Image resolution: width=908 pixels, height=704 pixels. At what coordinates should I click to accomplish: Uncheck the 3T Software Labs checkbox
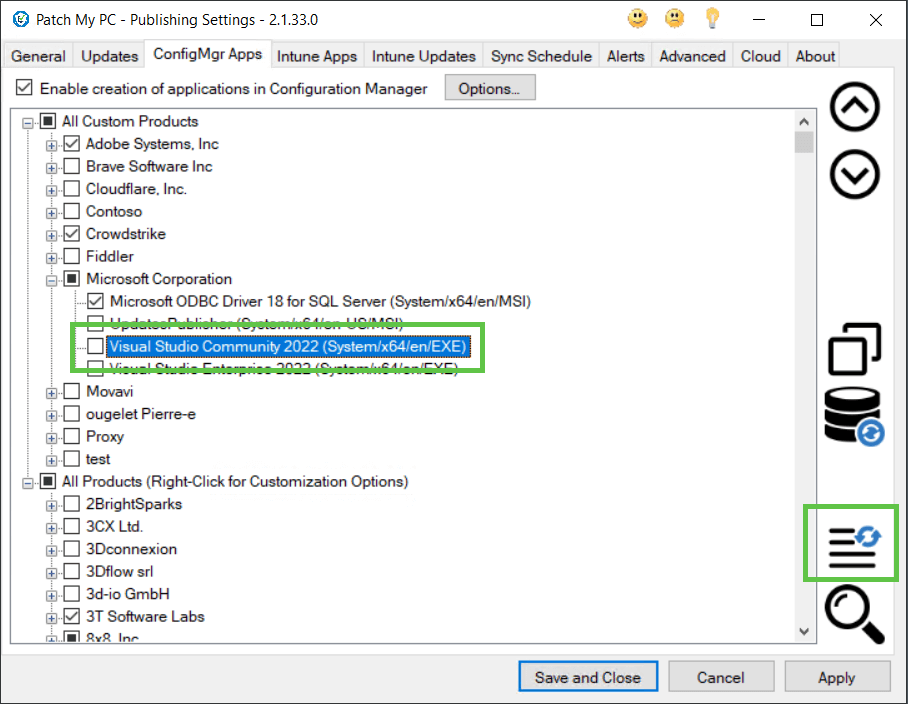tap(72, 616)
